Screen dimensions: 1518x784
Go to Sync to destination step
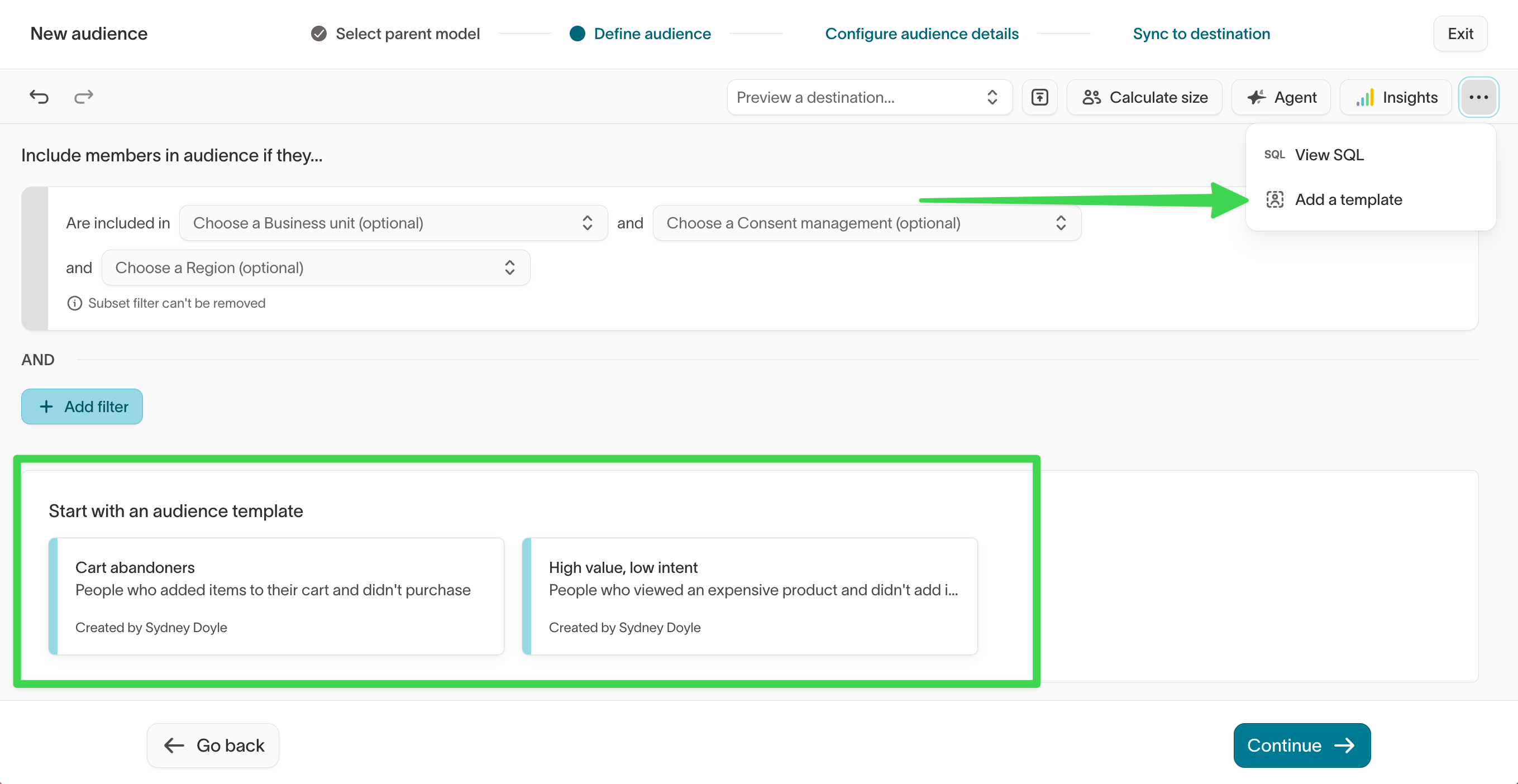click(x=1201, y=34)
